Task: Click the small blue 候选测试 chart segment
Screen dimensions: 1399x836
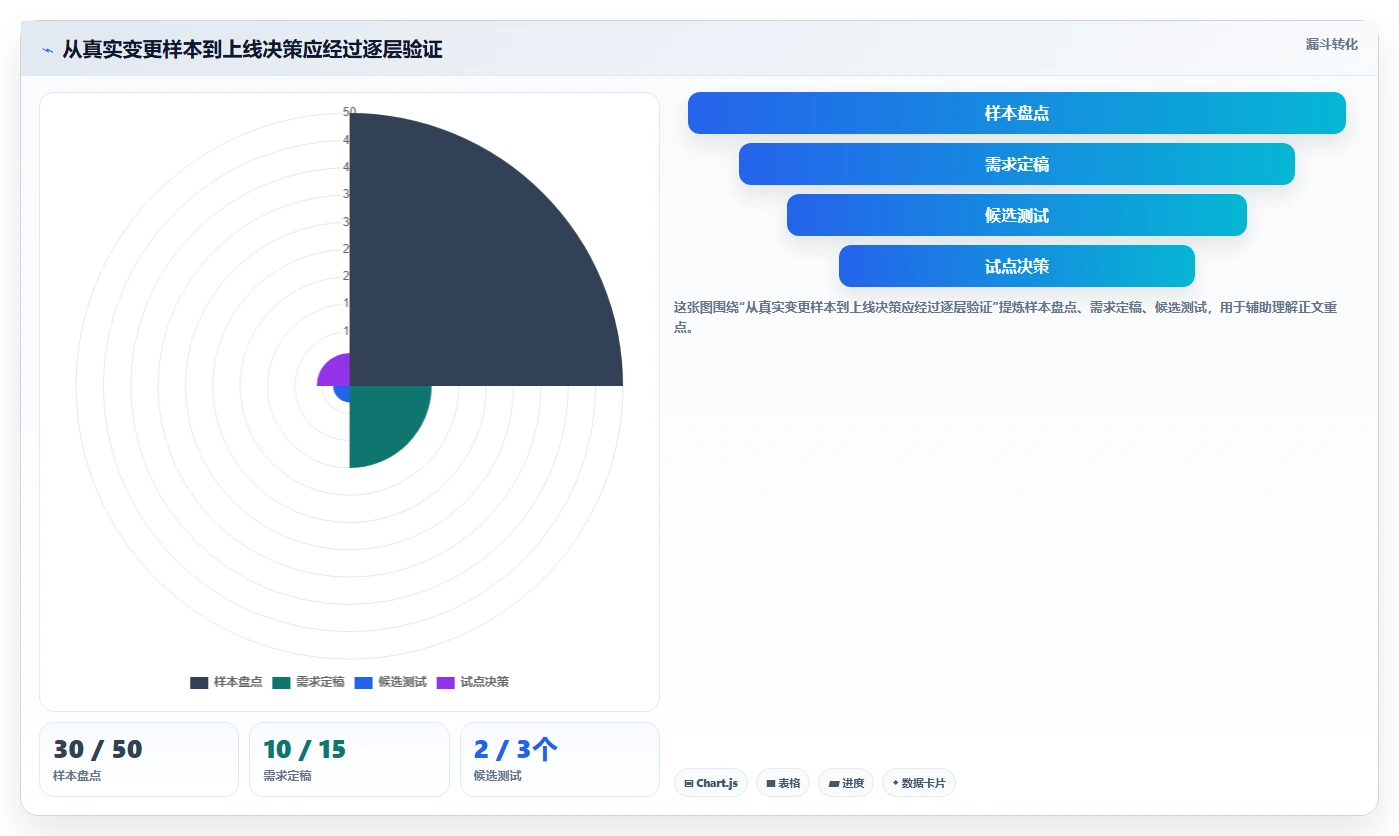Action: pos(343,393)
